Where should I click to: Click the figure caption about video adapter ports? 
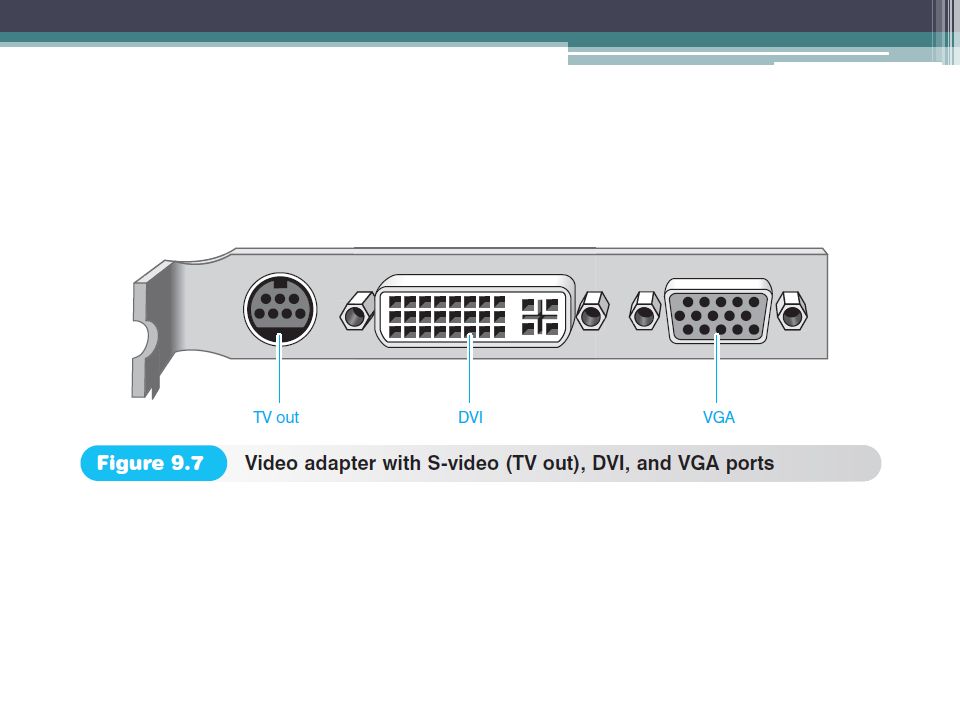tap(509, 463)
